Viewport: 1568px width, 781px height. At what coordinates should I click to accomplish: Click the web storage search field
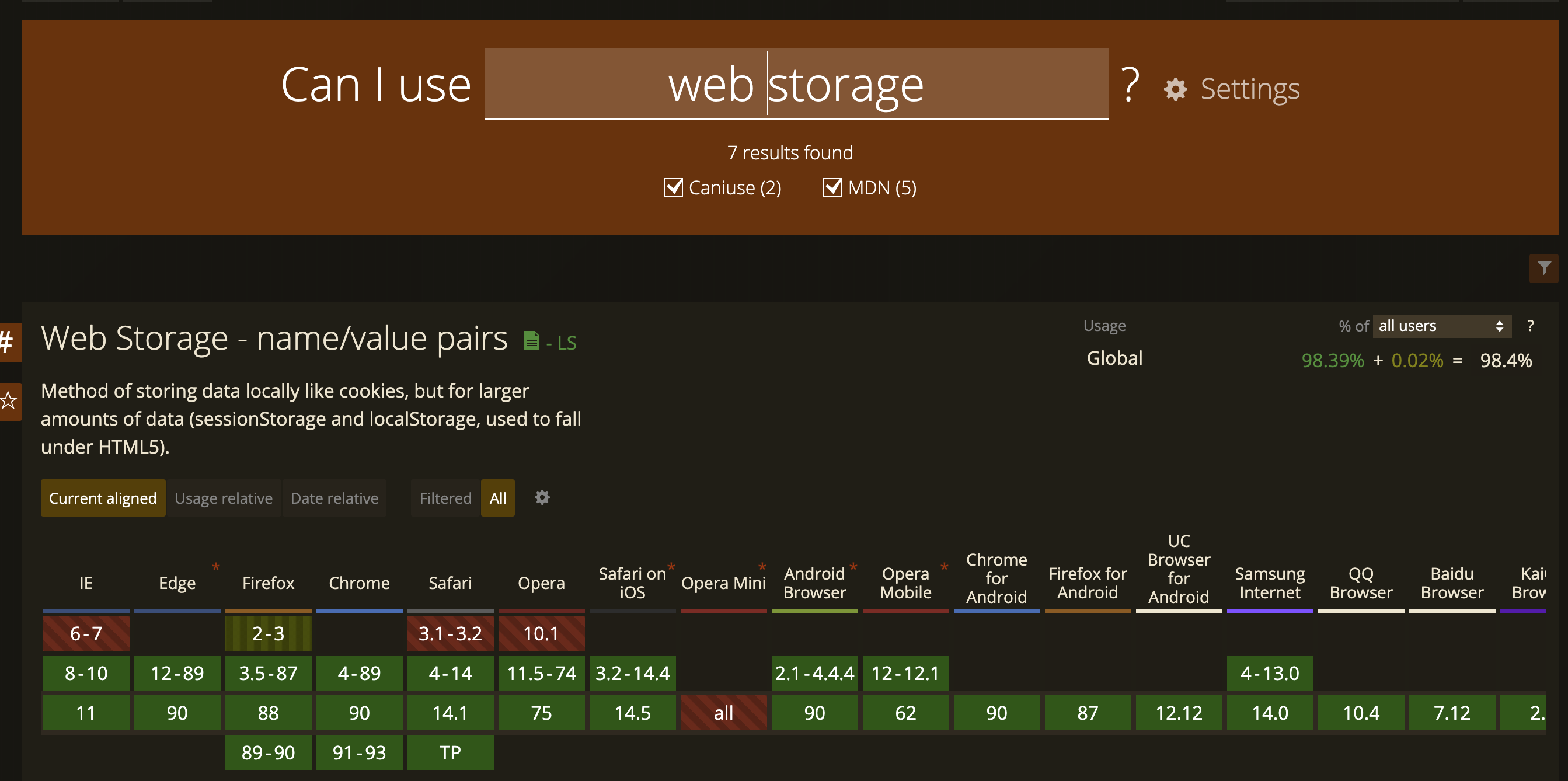(x=796, y=84)
